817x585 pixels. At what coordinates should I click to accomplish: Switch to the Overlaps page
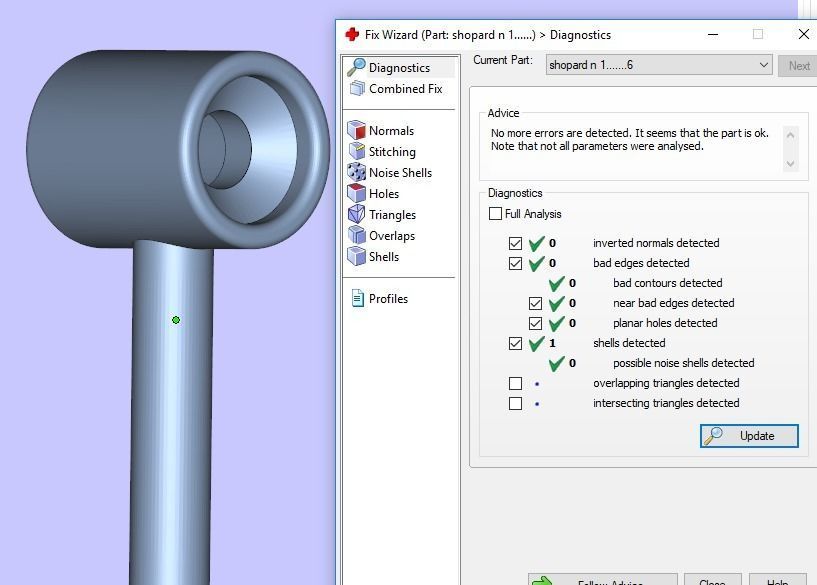[x=392, y=235]
